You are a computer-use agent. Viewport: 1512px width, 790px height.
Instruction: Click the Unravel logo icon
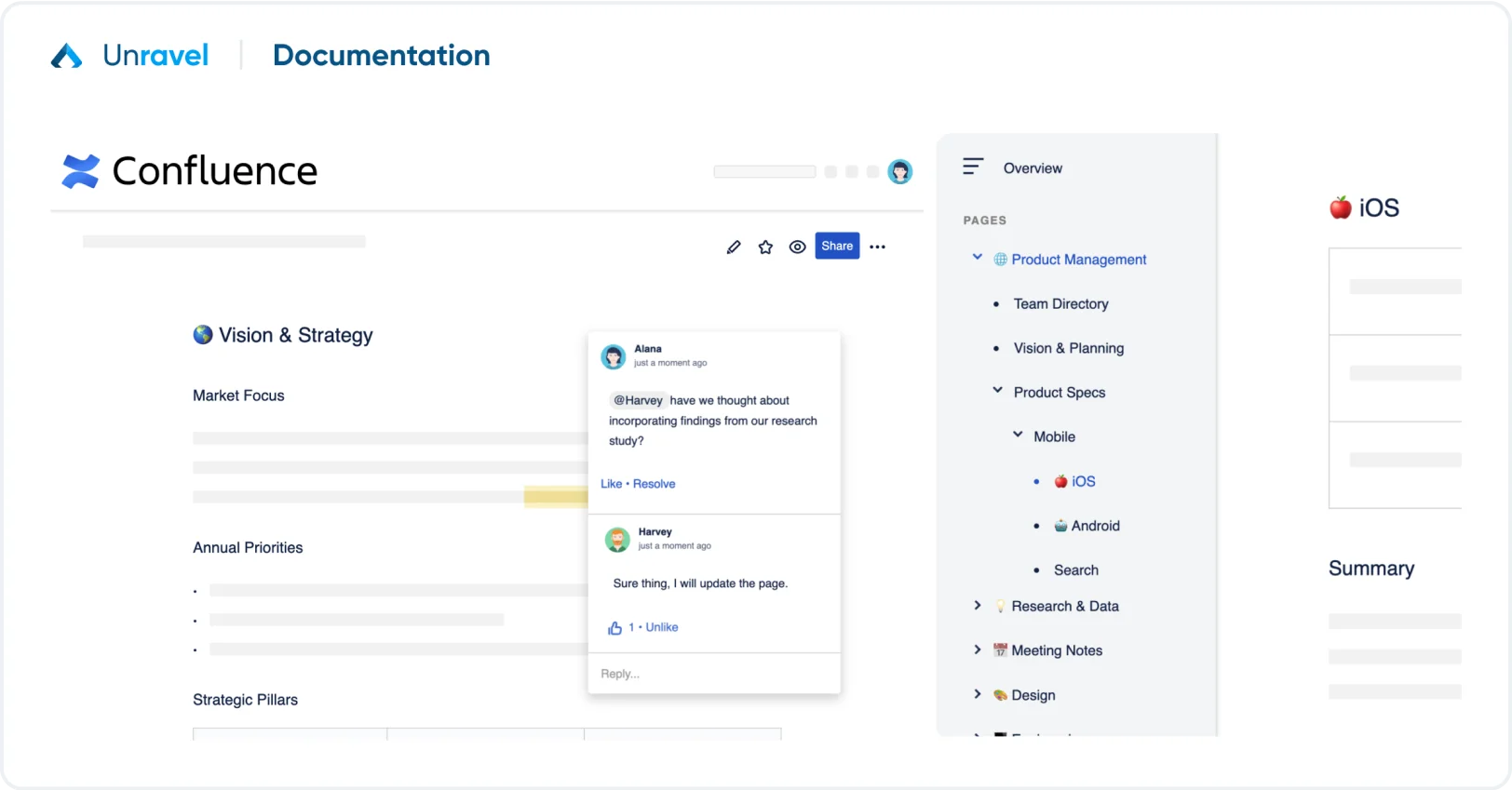[x=66, y=56]
